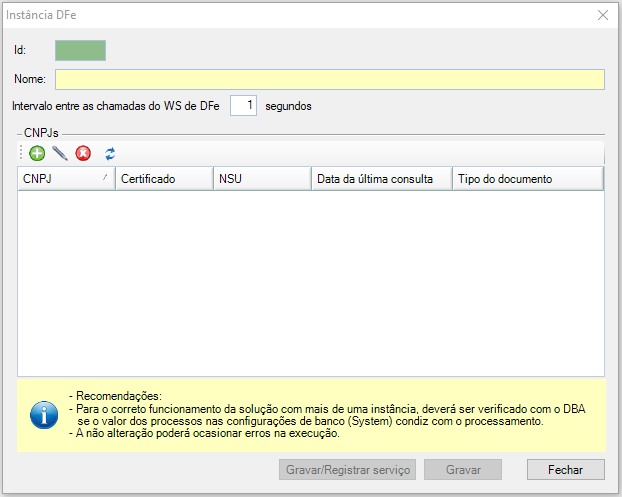This screenshot has width=622, height=497.
Task: Sort by NSU column header
Action: click(262, 179)
